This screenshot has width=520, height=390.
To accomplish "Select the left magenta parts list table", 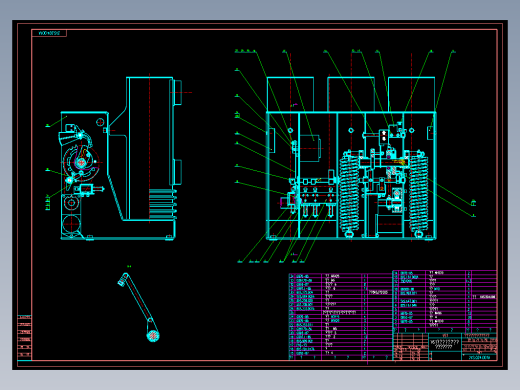I will pyautogui.click(x=340, y=317).
